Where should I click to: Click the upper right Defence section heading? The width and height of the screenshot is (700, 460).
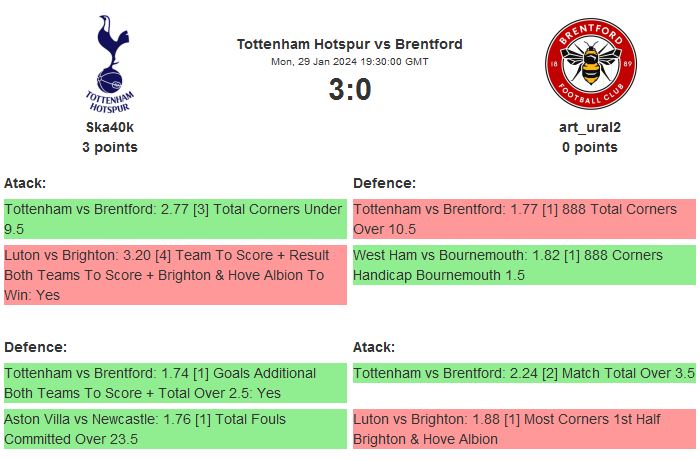pyautogui.click(x=384, y=183)
